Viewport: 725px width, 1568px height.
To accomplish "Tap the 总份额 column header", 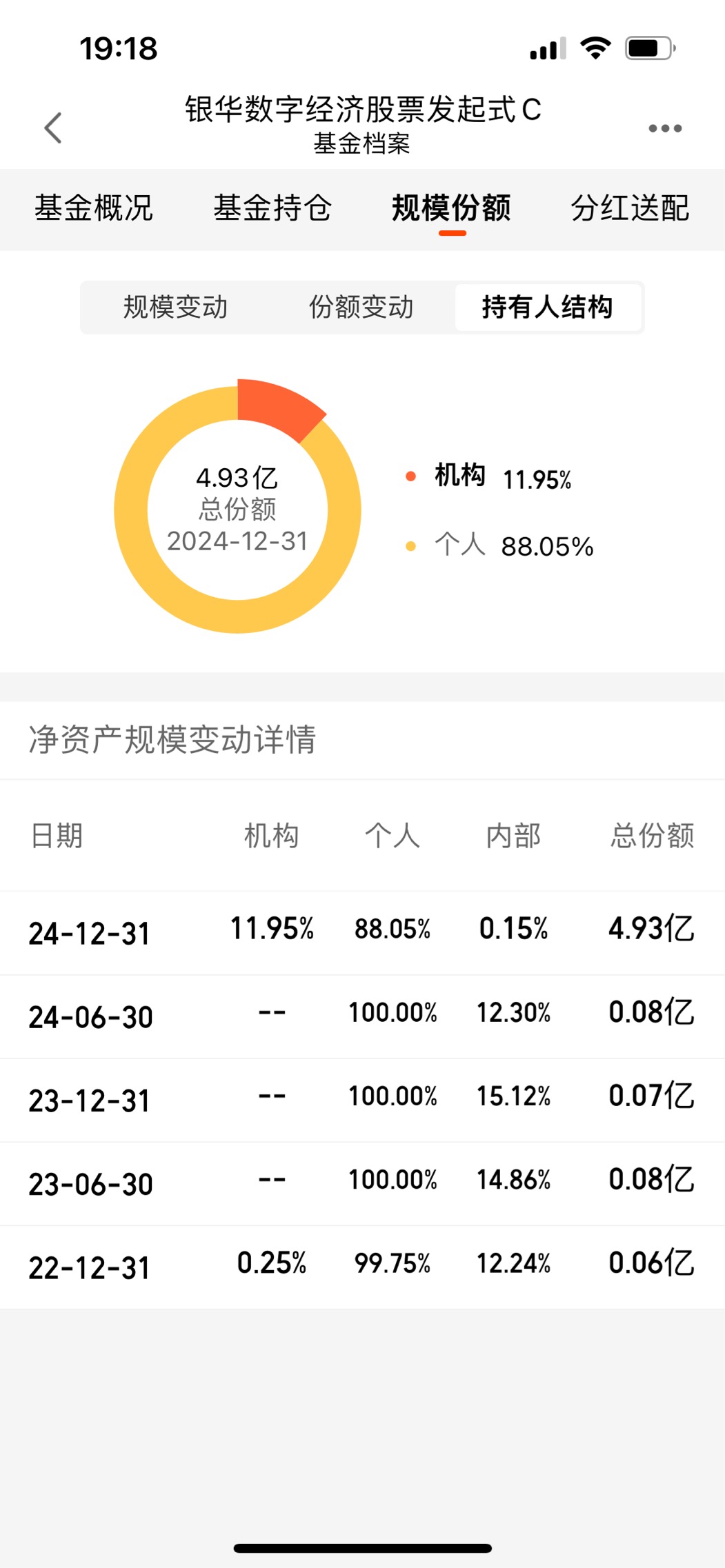I will coord(653,836).
